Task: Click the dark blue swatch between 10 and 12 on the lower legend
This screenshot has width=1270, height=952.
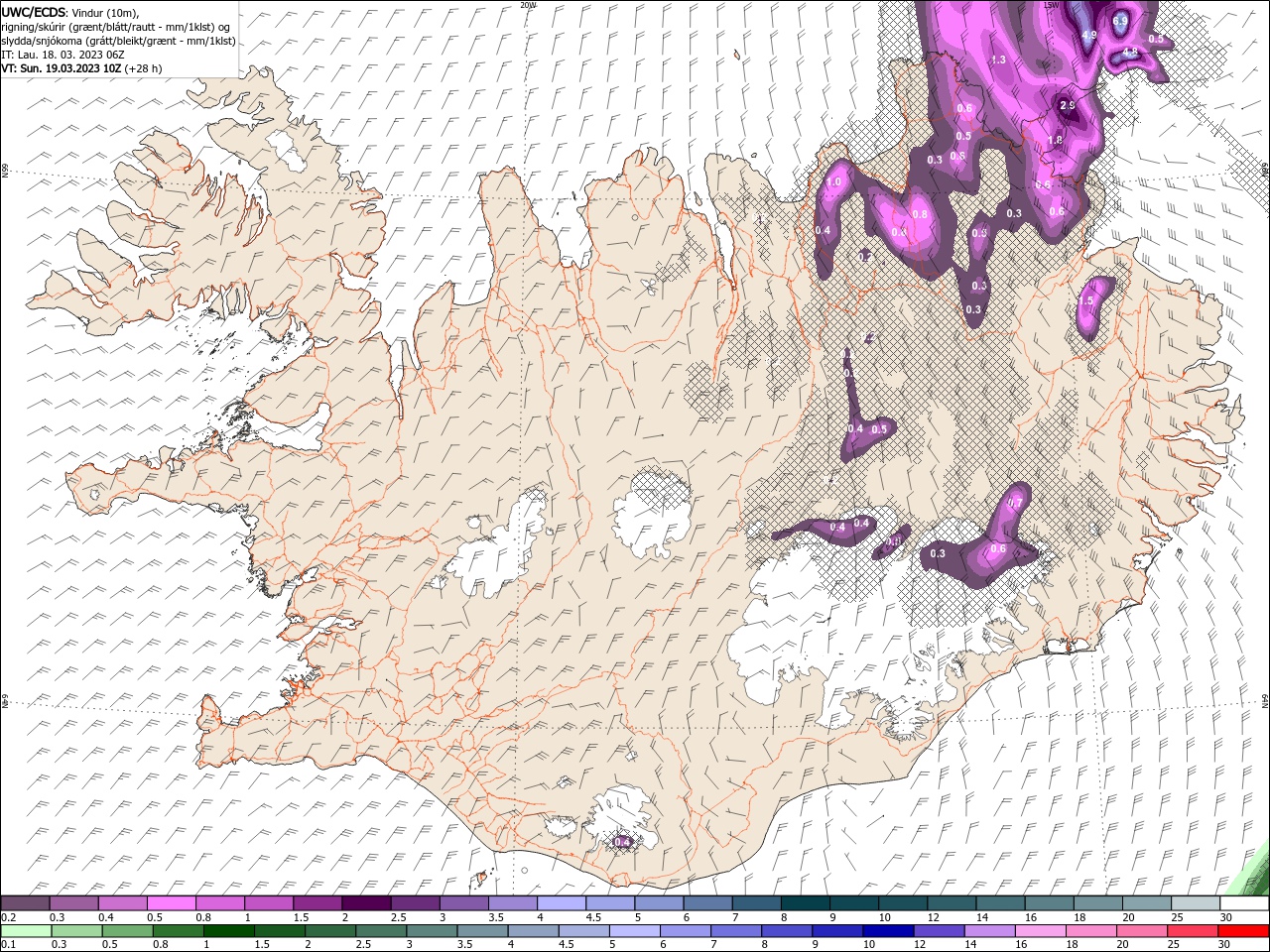Action: click(x=889, y=931)
